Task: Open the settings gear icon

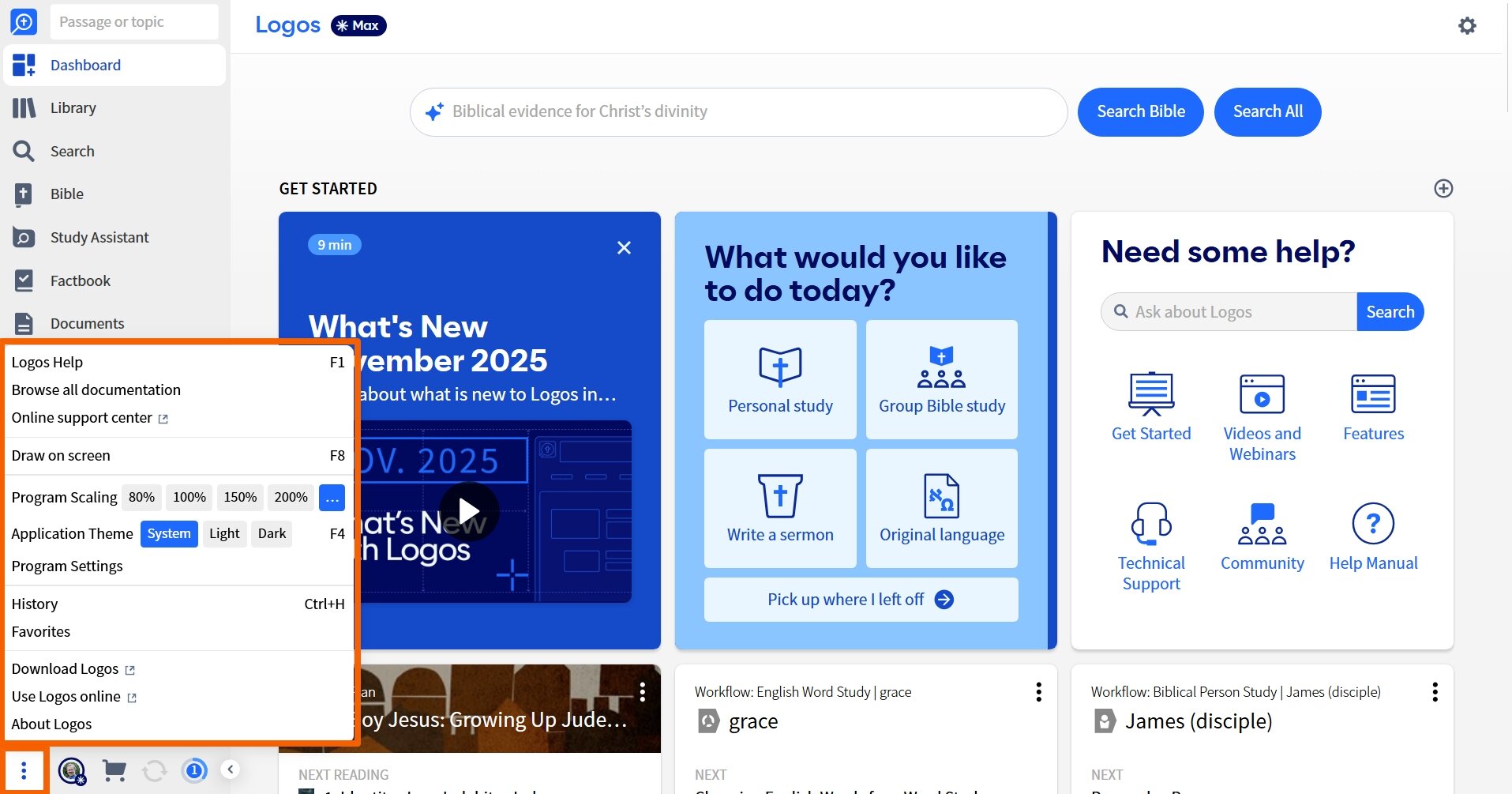Action: click(1466, 26)
